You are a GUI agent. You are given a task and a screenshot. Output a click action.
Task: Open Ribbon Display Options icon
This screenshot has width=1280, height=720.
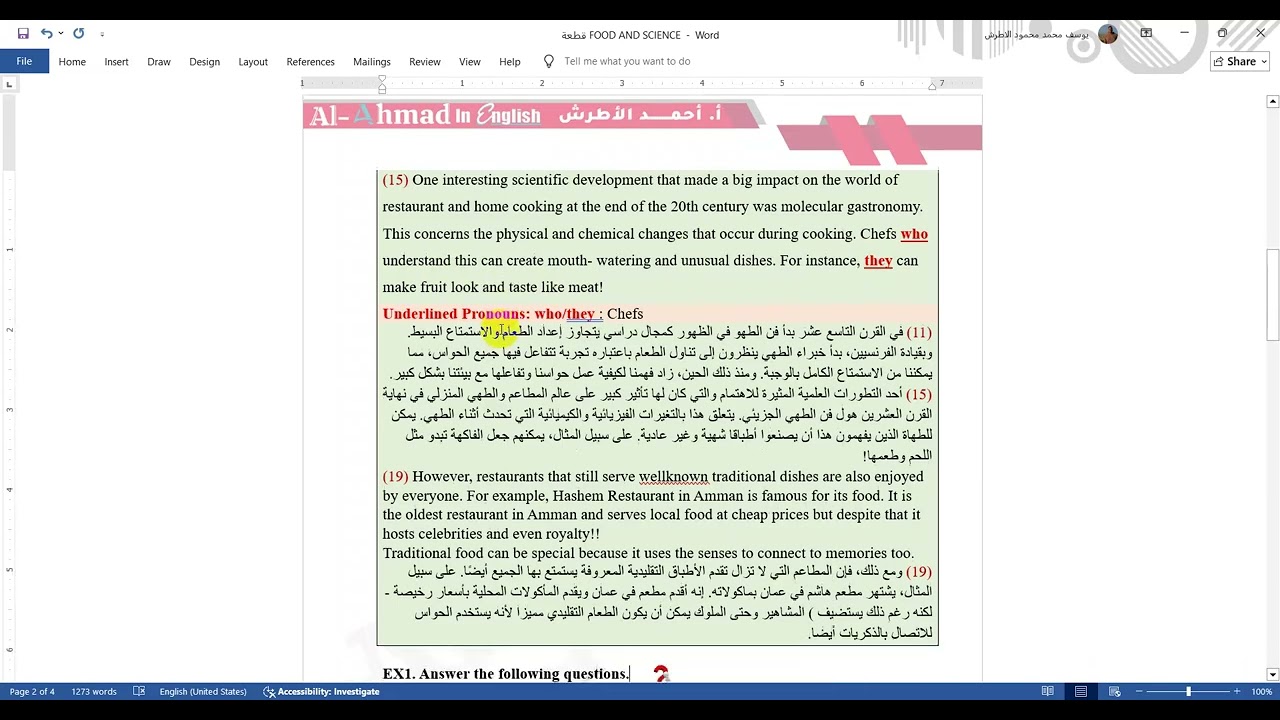click(1146, 33)
